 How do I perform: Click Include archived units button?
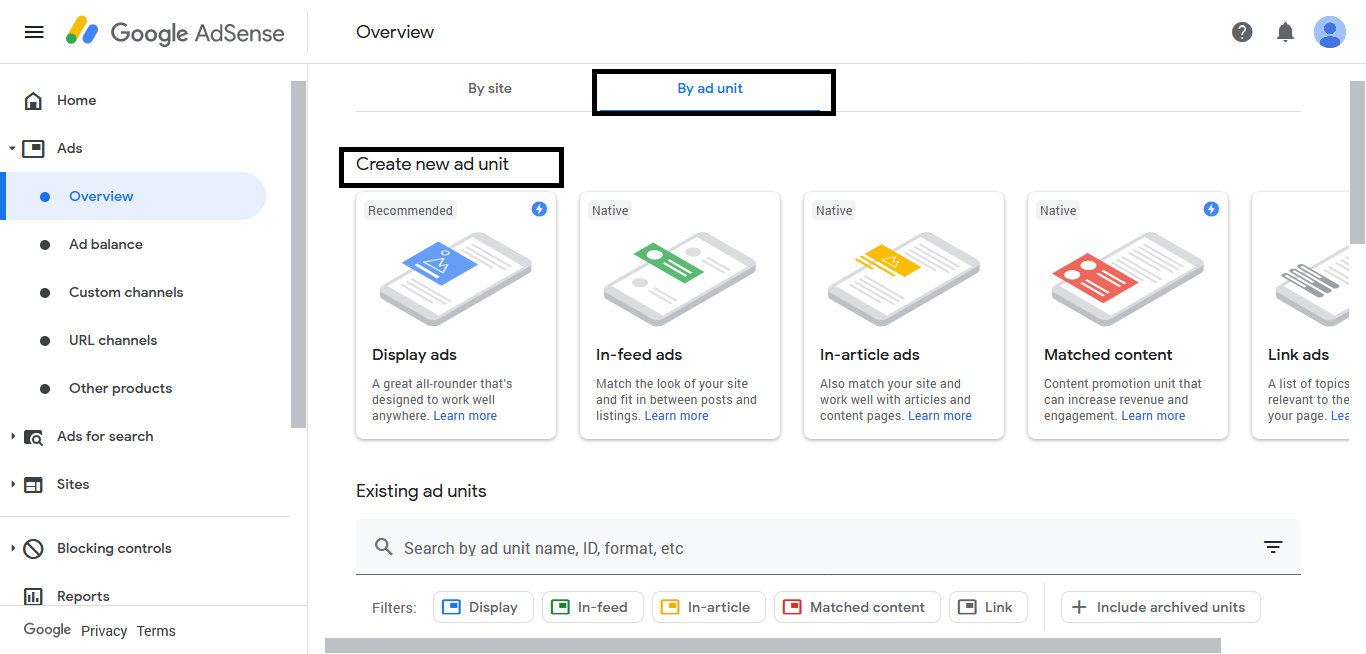click(x=1160, y=607)
